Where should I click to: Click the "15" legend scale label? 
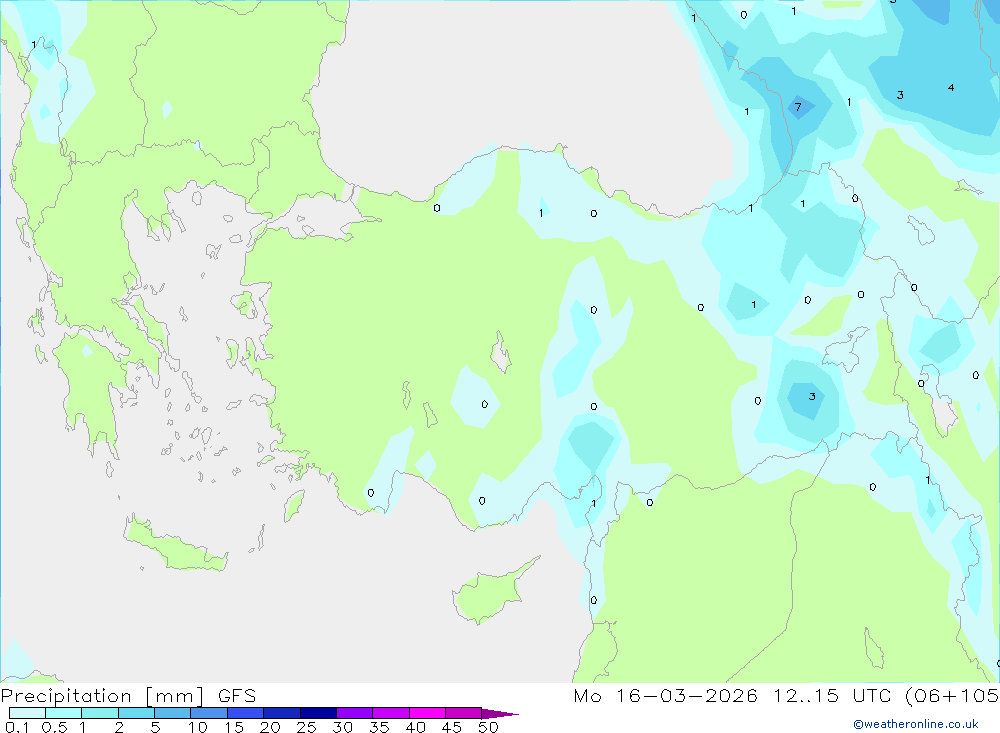234,727
